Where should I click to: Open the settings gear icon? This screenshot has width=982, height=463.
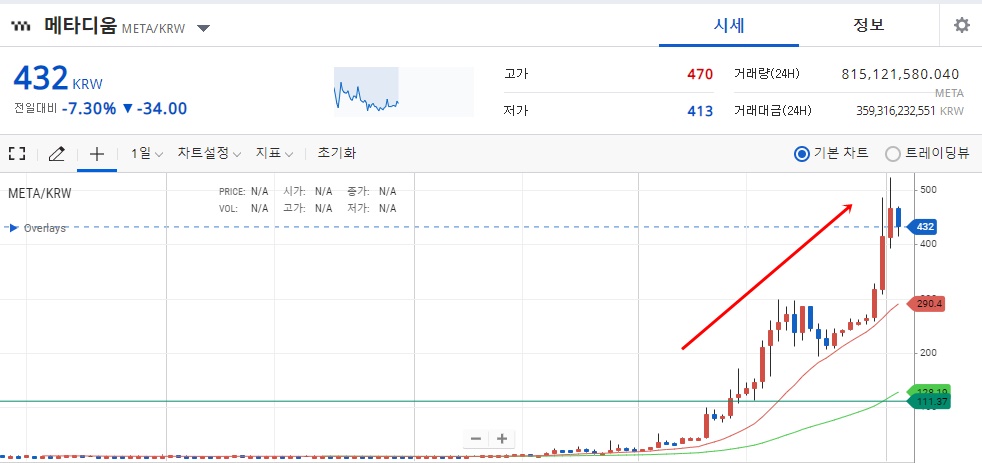(x=961, y=26)
